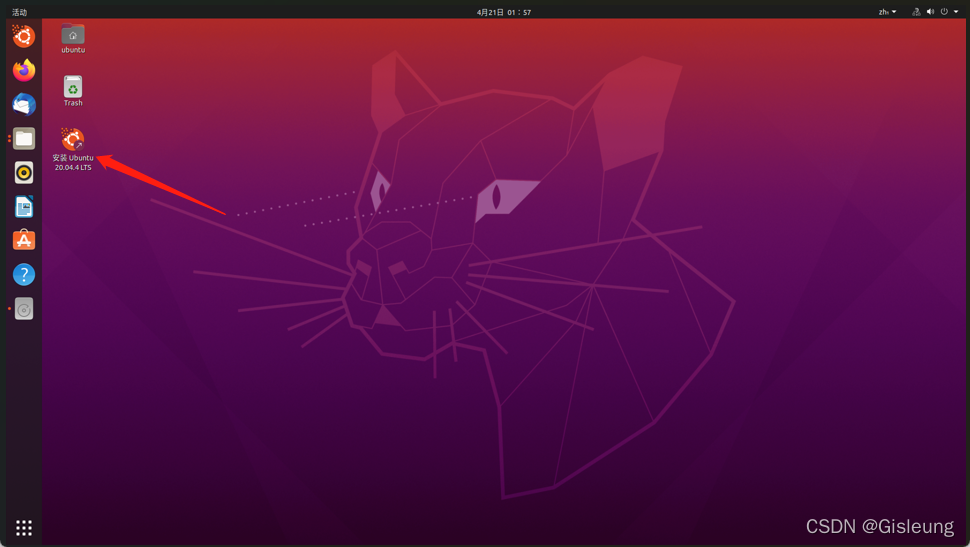Open Ubuntu Software store

point(24,240)
